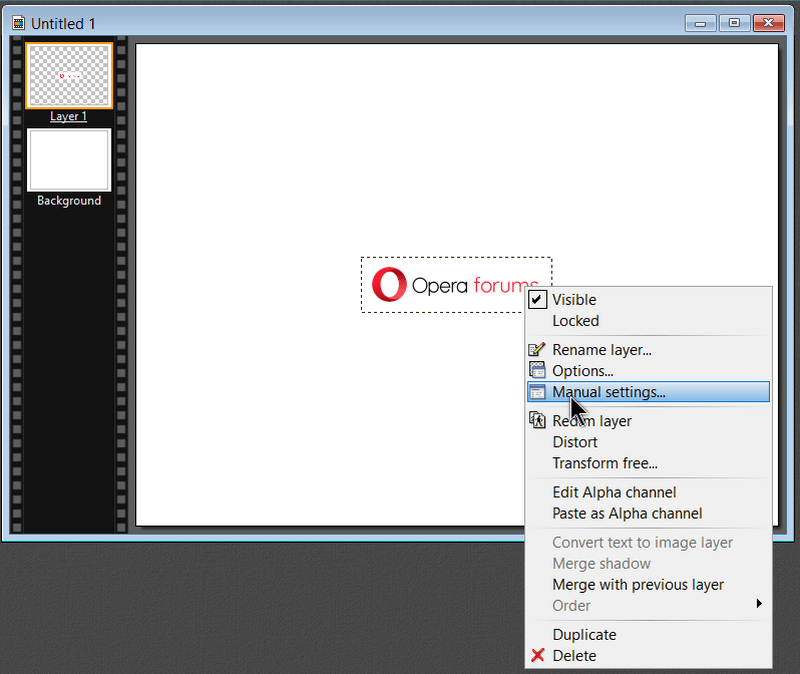Select Distort from context menu
This screenshot has height=674, width=800.
575,442
